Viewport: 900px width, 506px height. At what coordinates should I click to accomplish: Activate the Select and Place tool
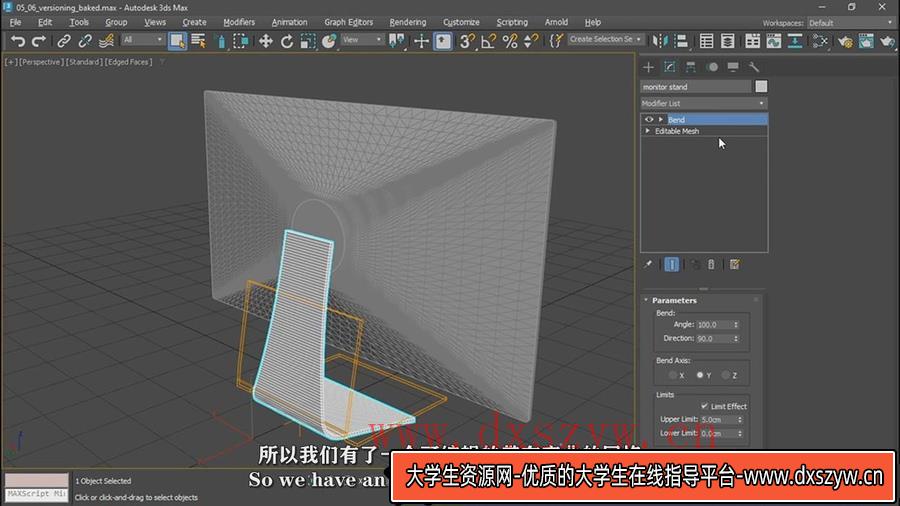point(329,41)
